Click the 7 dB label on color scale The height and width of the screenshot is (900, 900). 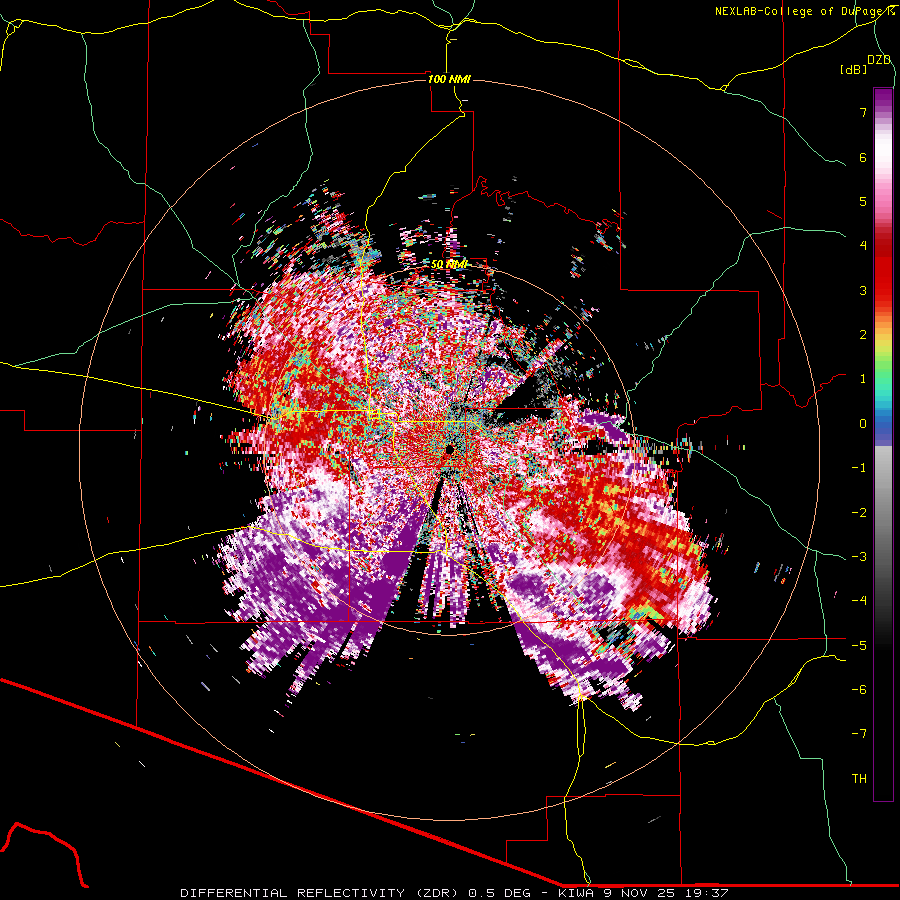(863, 112)
